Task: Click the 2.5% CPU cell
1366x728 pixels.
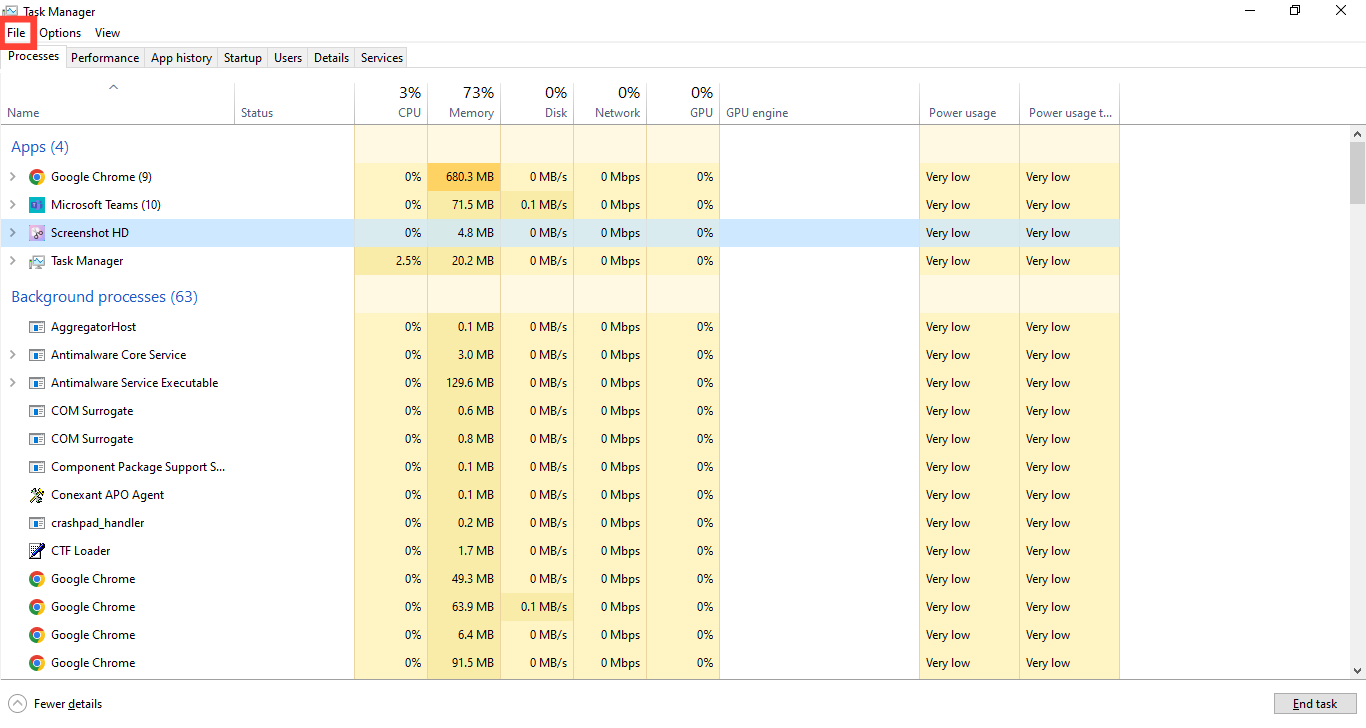Action: tap(391, 261)
